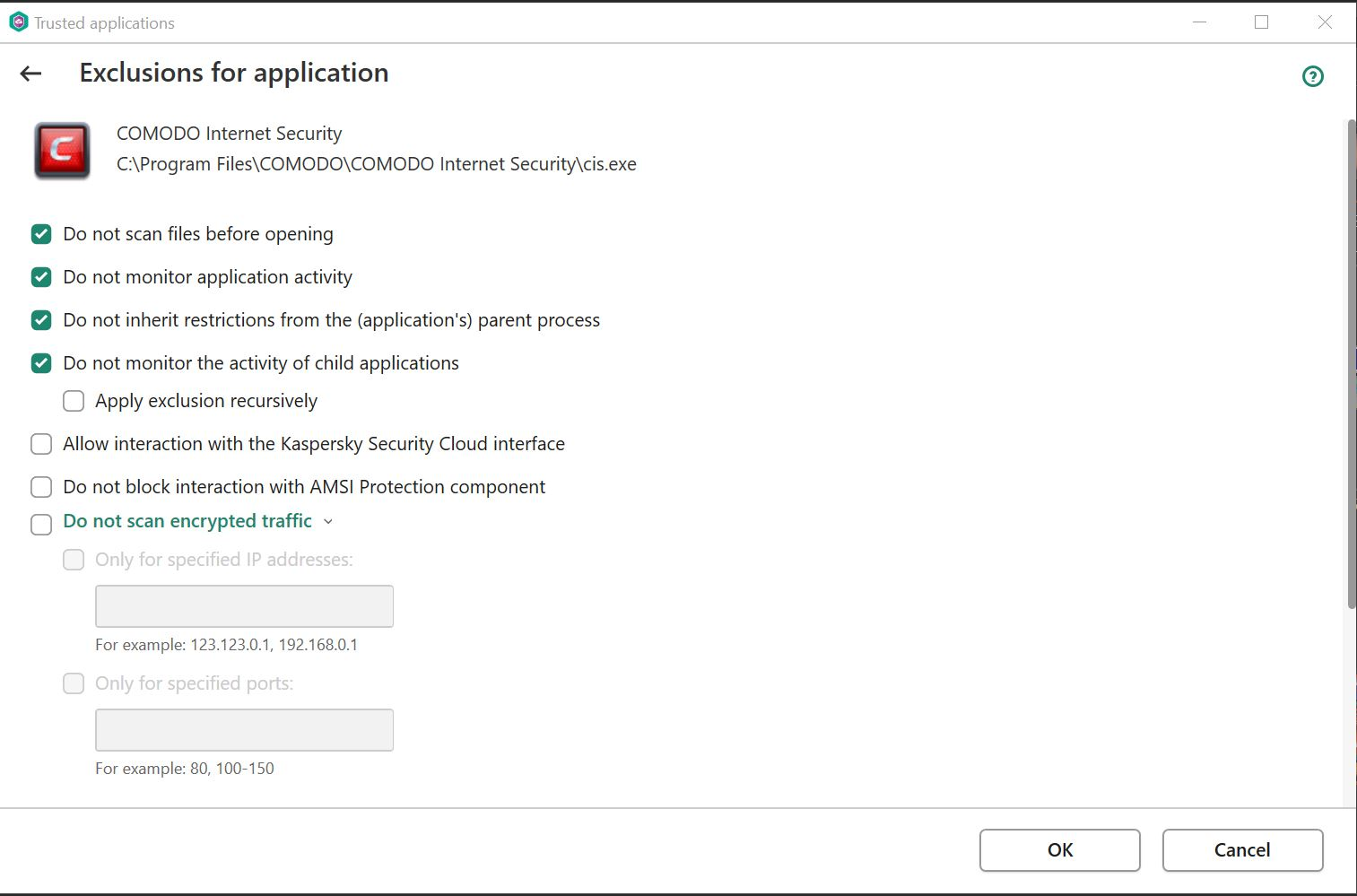Click the specified ports input field

pyautogui.click(x=244, y=730)
